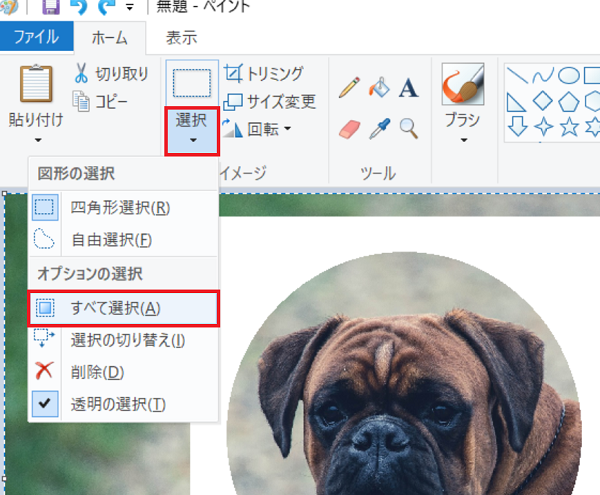Redo with the quick access arrow
Image resolution: width=600 pixels, height=495 pixels.
(x=106, y=7)
